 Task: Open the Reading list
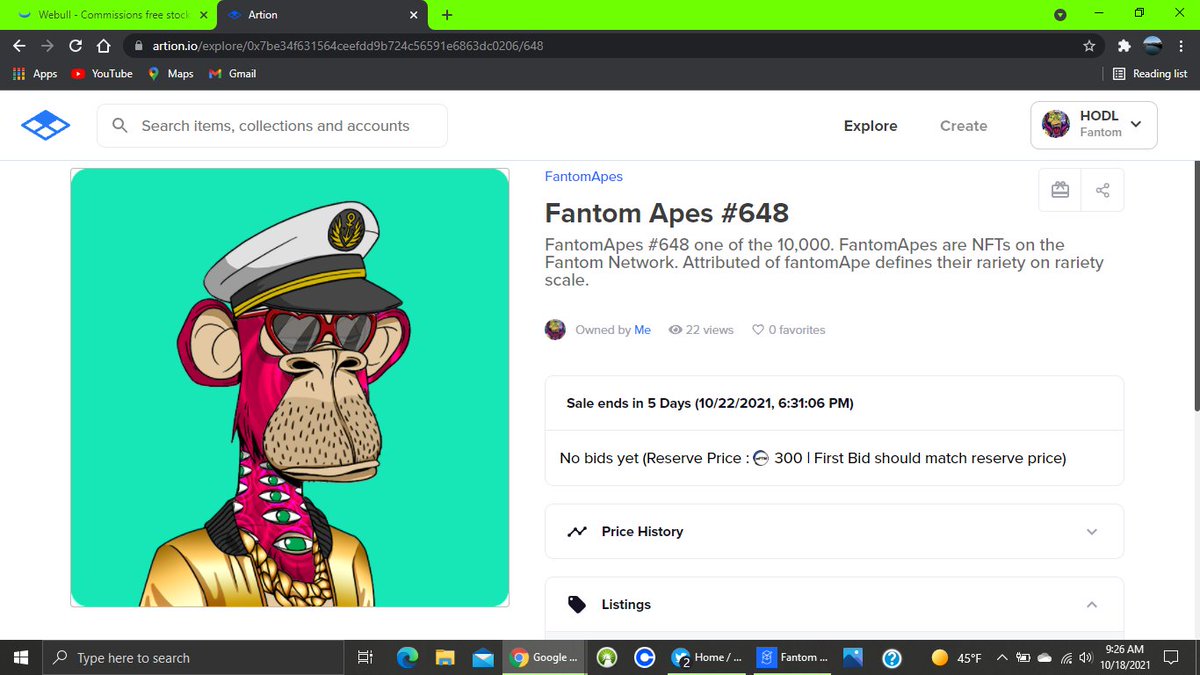(x=1150, y=73)
